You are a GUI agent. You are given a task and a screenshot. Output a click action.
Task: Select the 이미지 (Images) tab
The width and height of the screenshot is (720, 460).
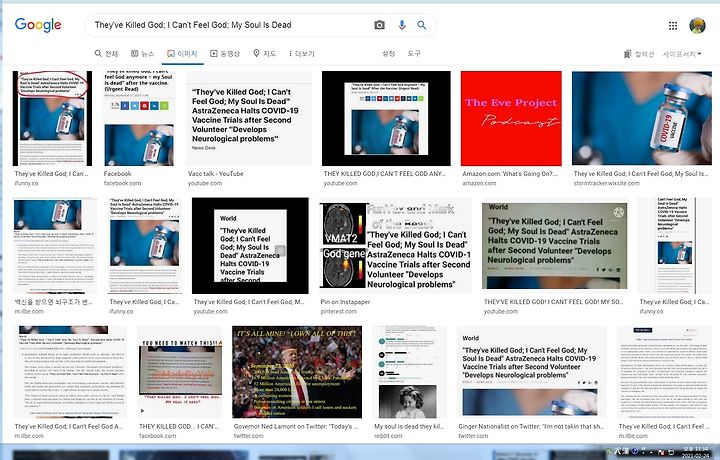(x=182, y=54)
